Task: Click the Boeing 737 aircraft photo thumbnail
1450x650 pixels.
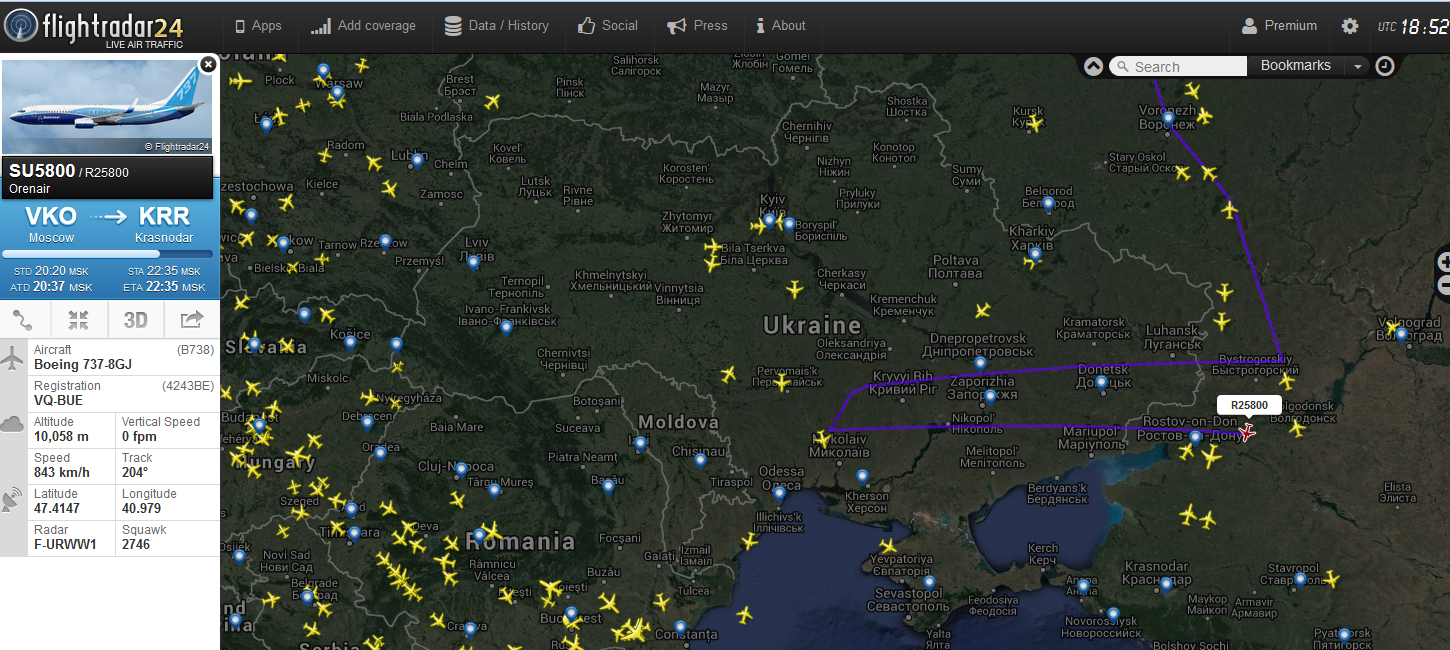Action: pyautogui.click(x=107, y=107)
